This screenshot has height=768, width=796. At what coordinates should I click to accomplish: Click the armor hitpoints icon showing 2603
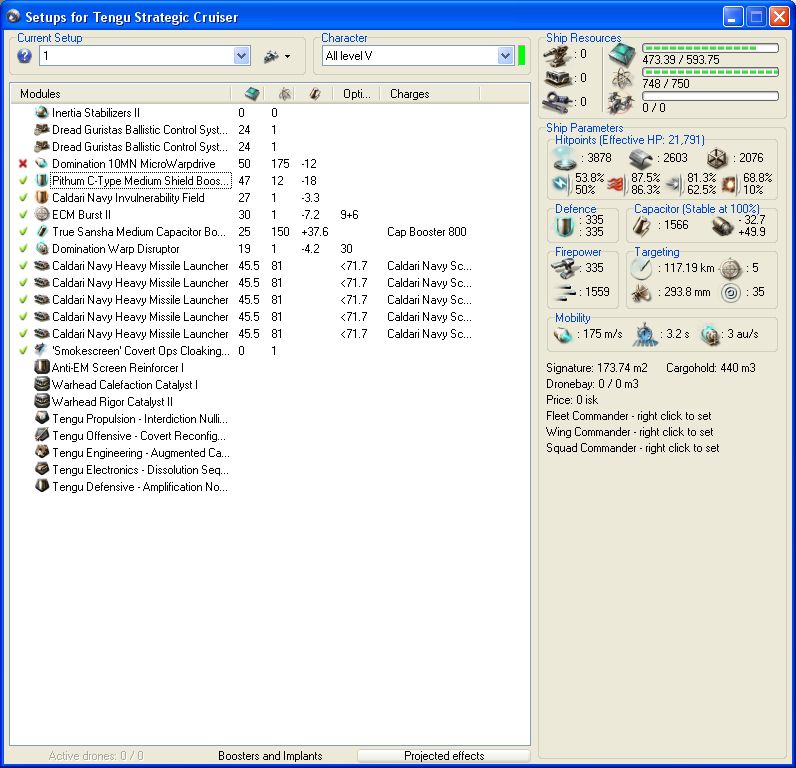pos(641,159)
